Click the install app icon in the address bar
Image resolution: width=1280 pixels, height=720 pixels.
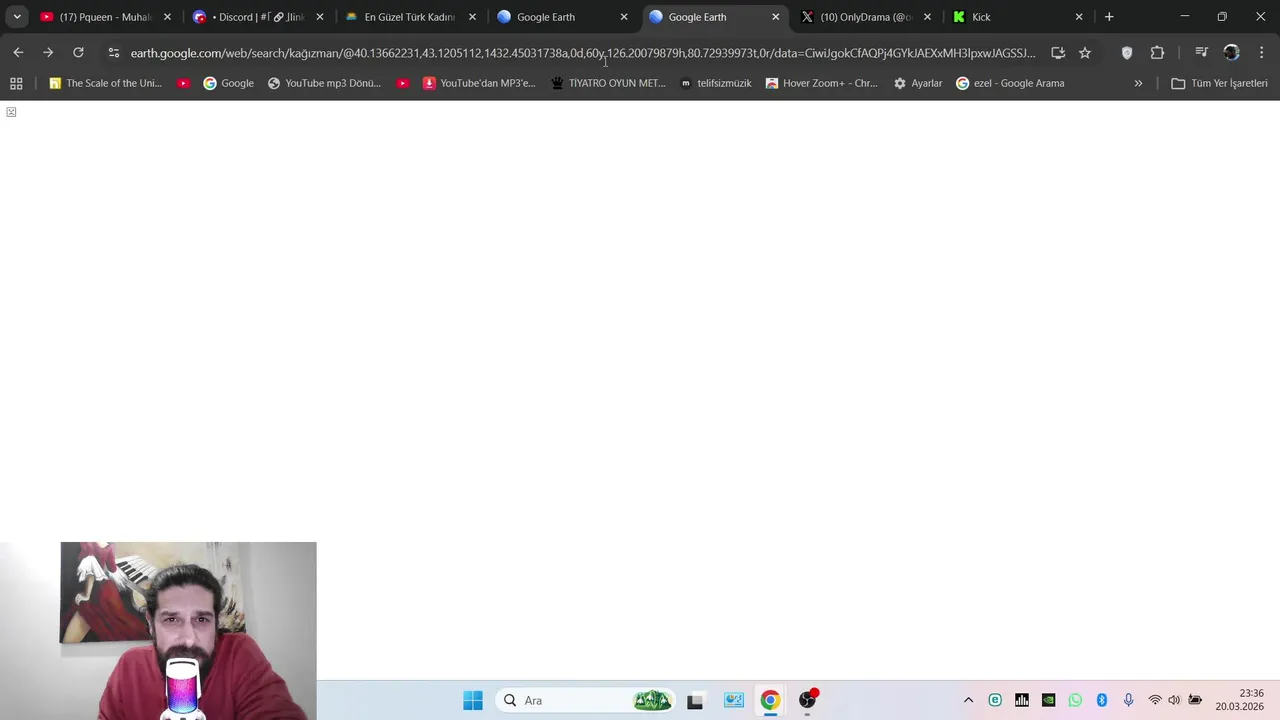1058,53
